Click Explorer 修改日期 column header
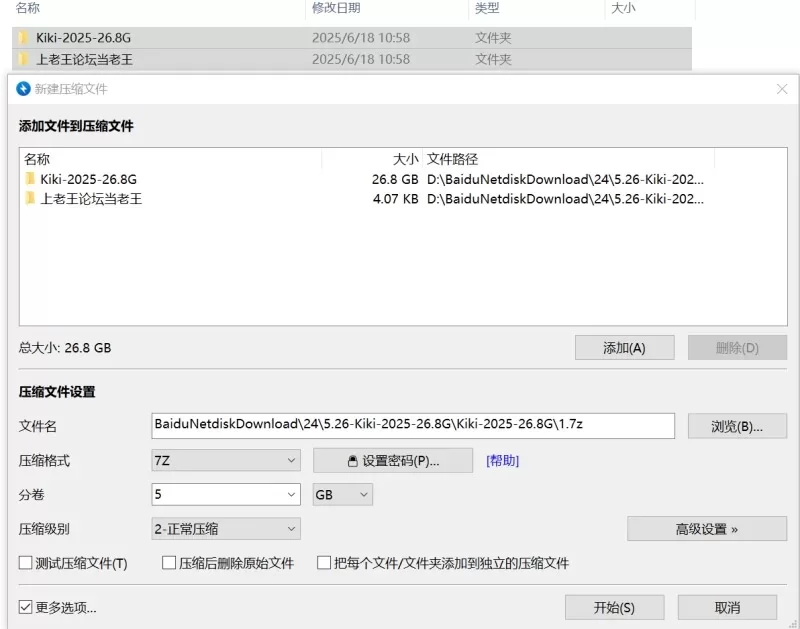 coord(336,8)
